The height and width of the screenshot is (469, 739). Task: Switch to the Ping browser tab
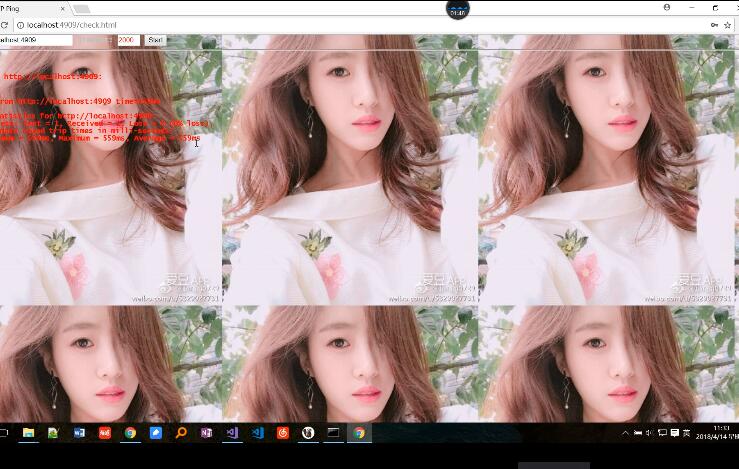(x=31, y=8)
